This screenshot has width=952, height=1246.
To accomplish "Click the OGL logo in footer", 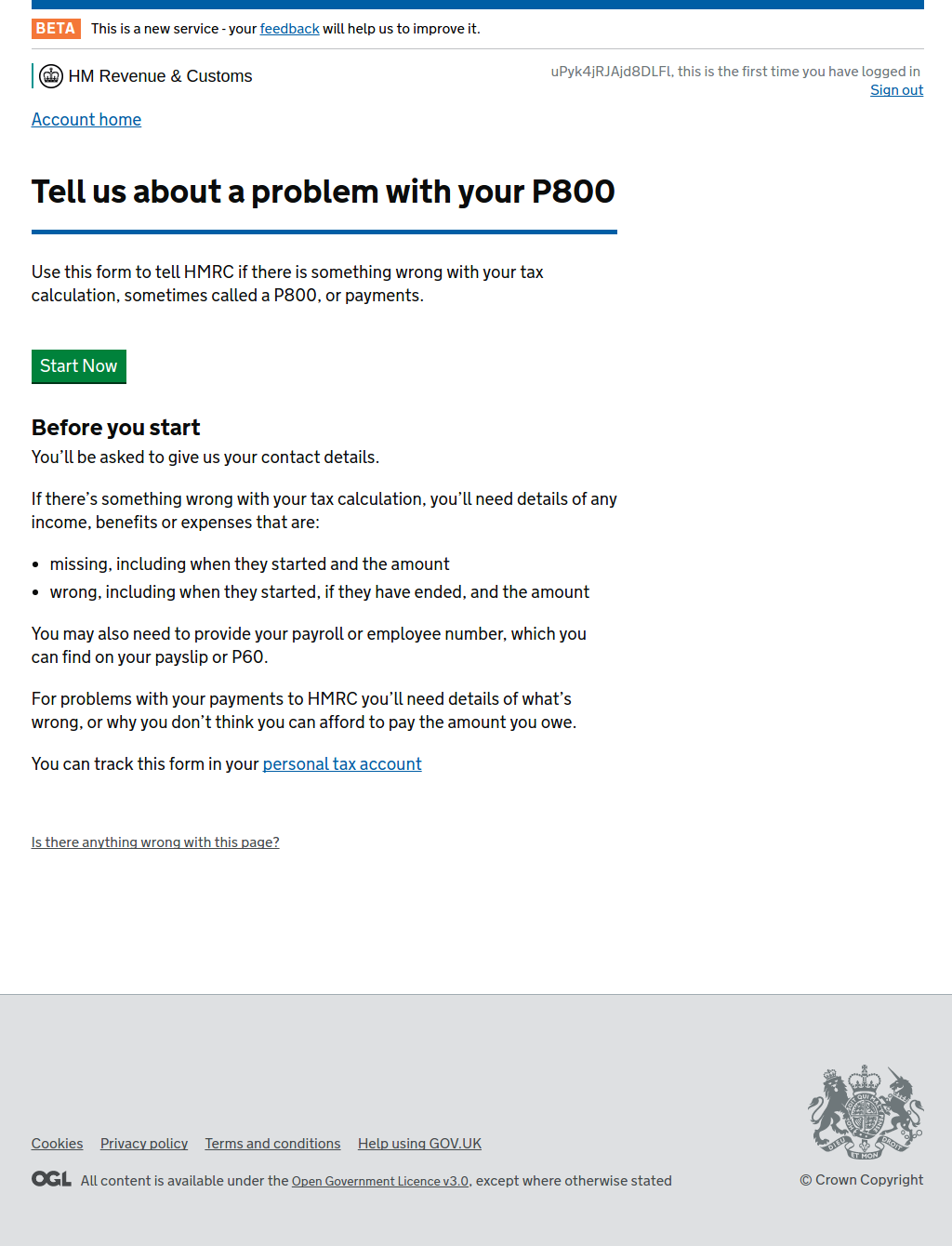I will tap(51, 1179).
